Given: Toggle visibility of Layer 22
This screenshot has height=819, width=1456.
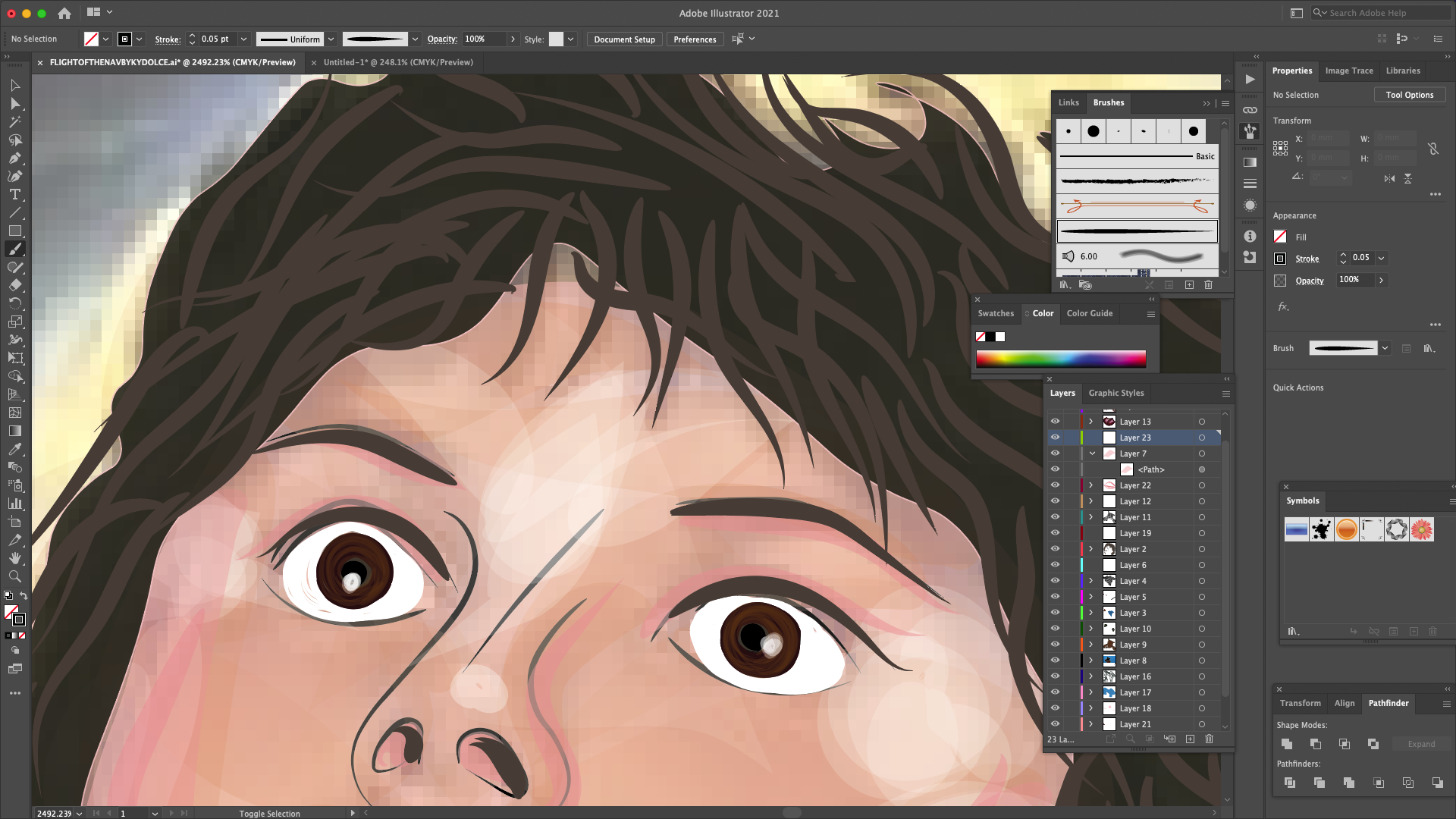Looking at the screenshot, I should (1055, 485).
